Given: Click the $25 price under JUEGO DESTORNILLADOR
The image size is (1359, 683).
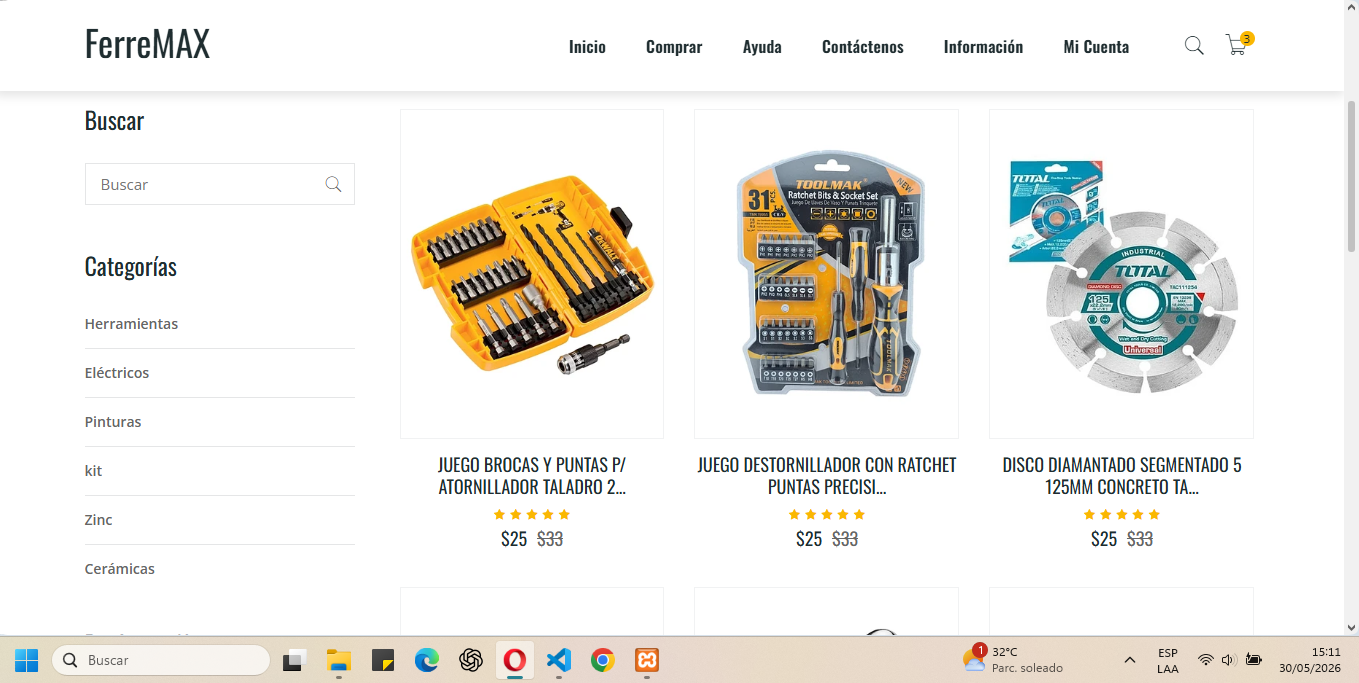Looking at the screenshot, I should pyautogui.click(x=809, y=539).
